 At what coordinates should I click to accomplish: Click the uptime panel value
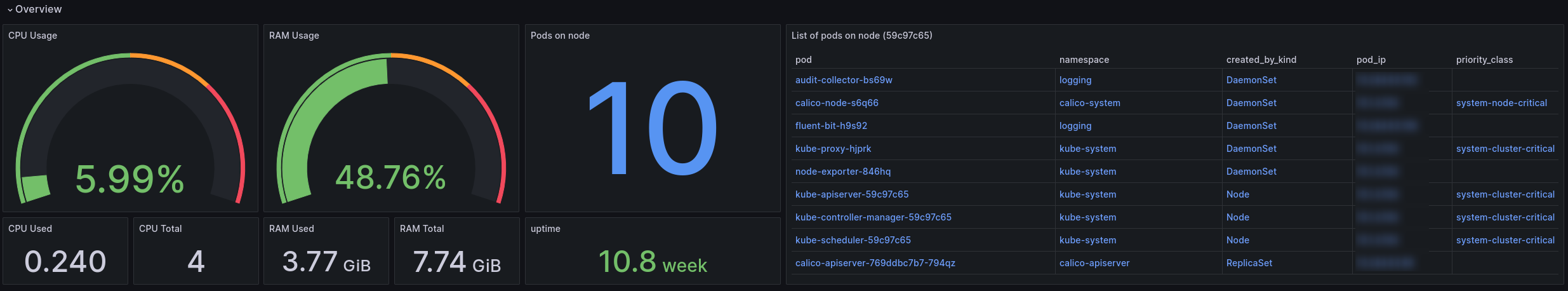pyautogui.click(x=653, y=262)
